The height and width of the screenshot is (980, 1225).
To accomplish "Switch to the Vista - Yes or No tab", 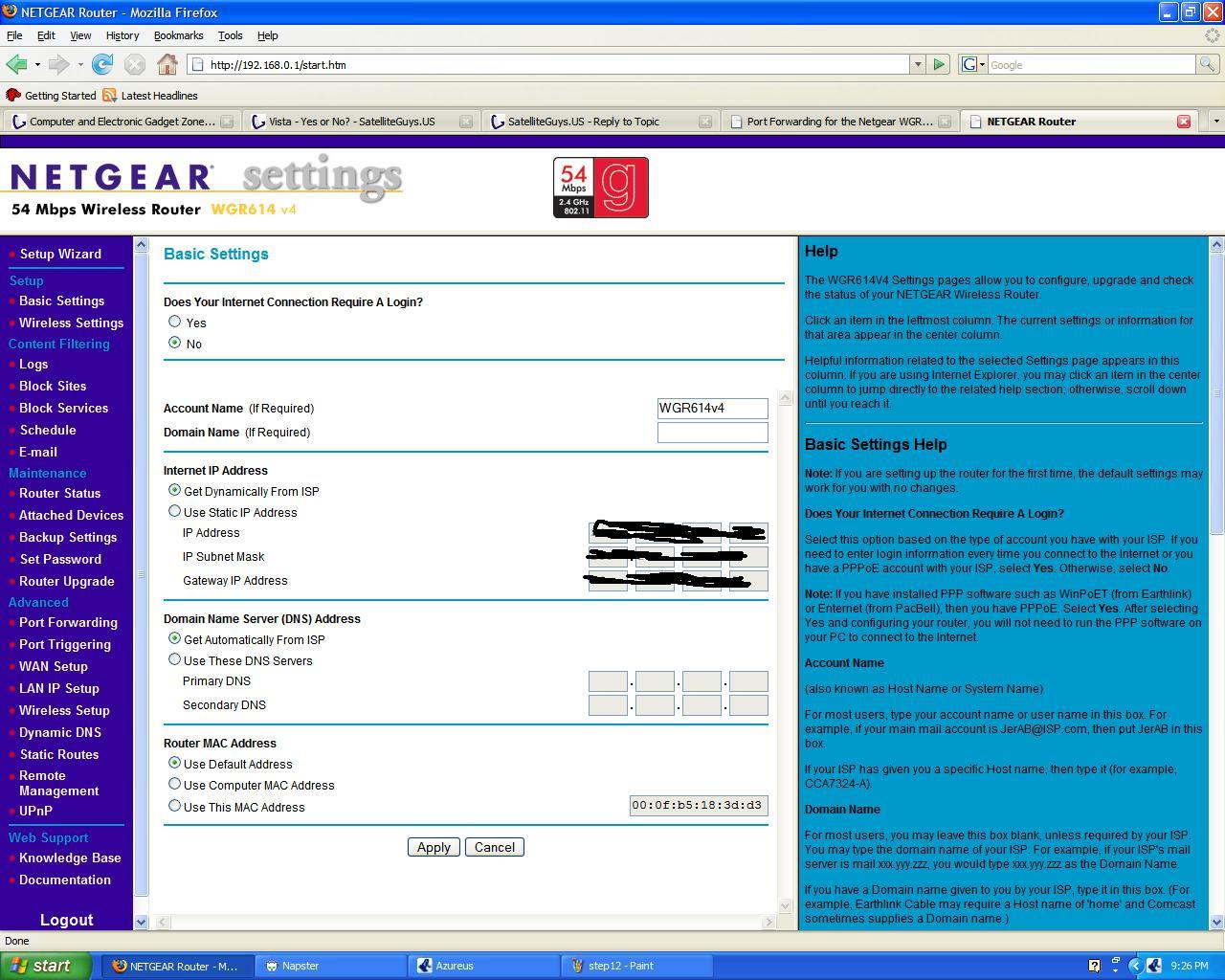I will click(351, 122).
